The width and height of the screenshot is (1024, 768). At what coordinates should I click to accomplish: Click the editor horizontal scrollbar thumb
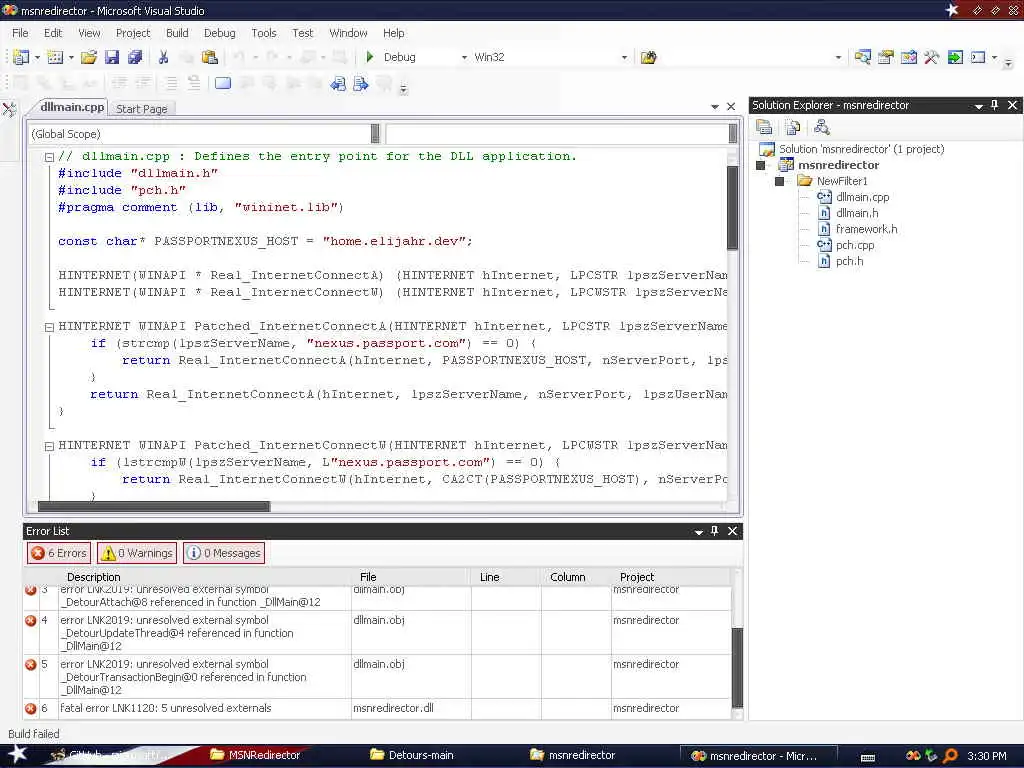(154, 506)
